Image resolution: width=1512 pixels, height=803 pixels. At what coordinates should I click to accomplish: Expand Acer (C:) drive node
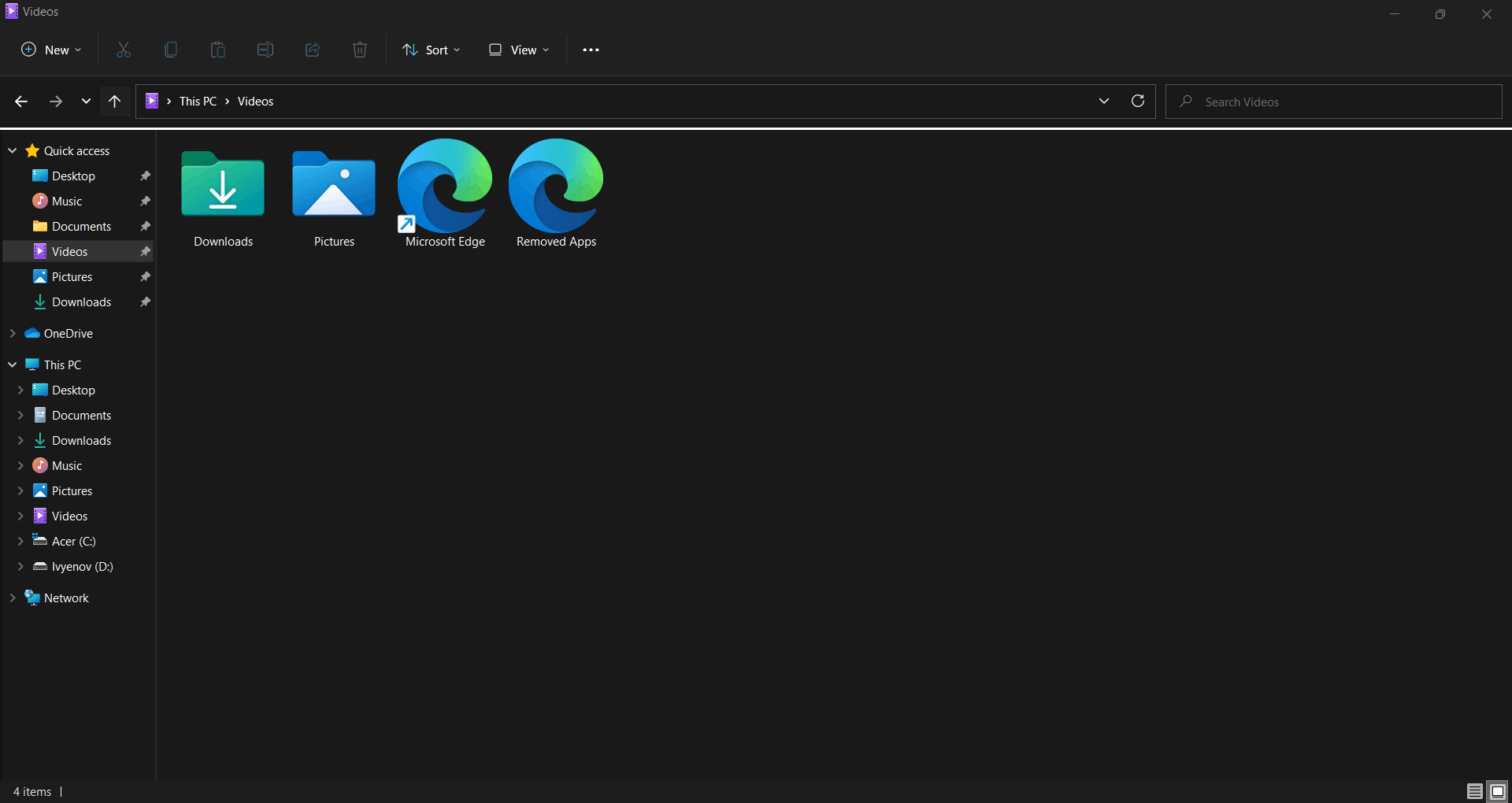(20, 541)
